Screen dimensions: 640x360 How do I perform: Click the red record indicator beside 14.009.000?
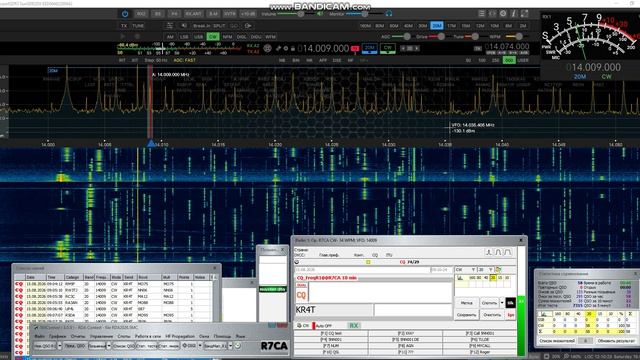click(355, 49)
